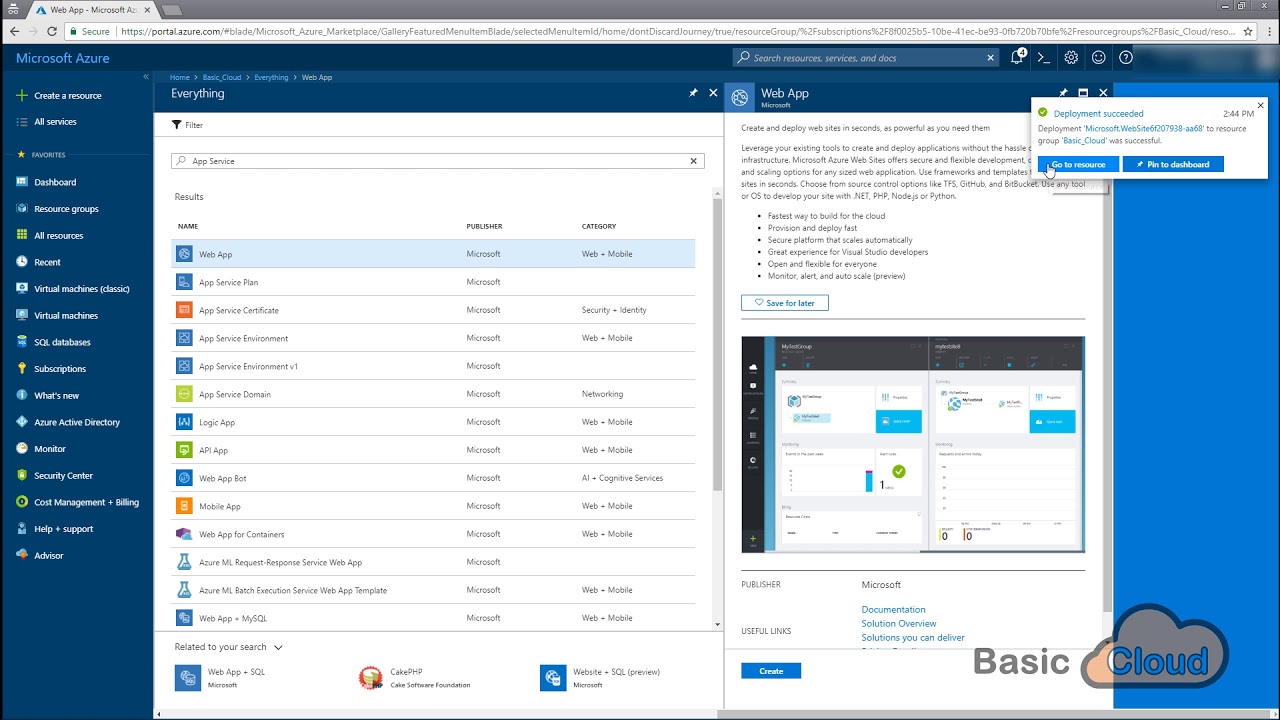Select App Service Environment v1 result

click(433, 366)
